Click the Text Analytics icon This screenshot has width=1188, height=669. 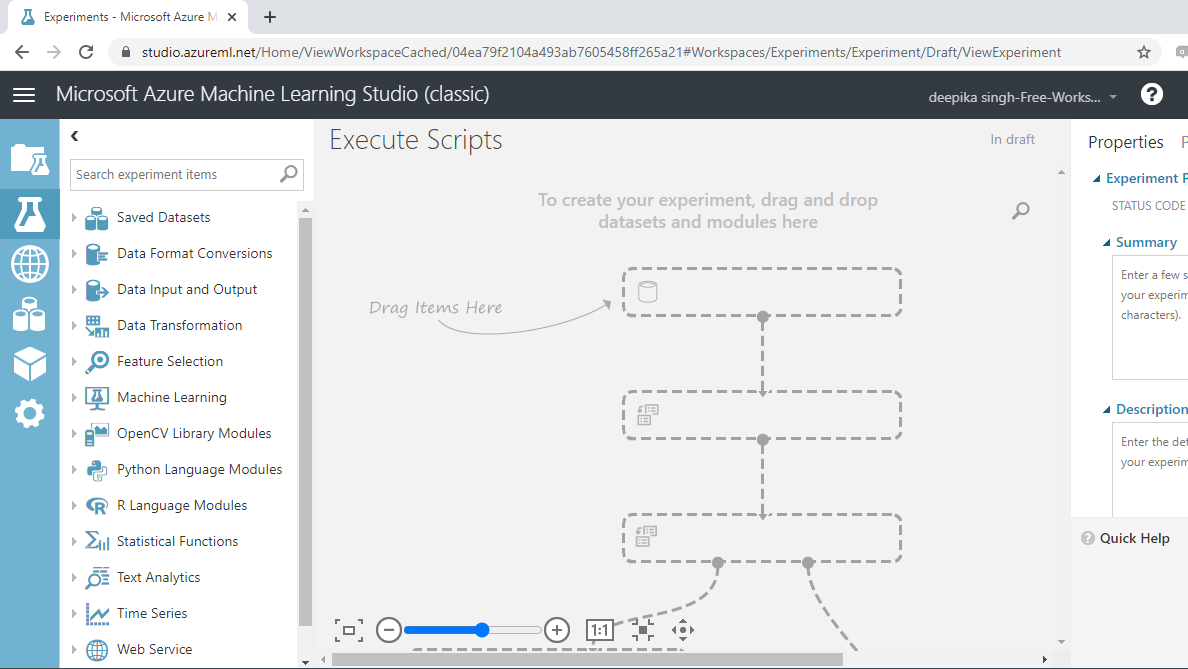pos(96,578)
